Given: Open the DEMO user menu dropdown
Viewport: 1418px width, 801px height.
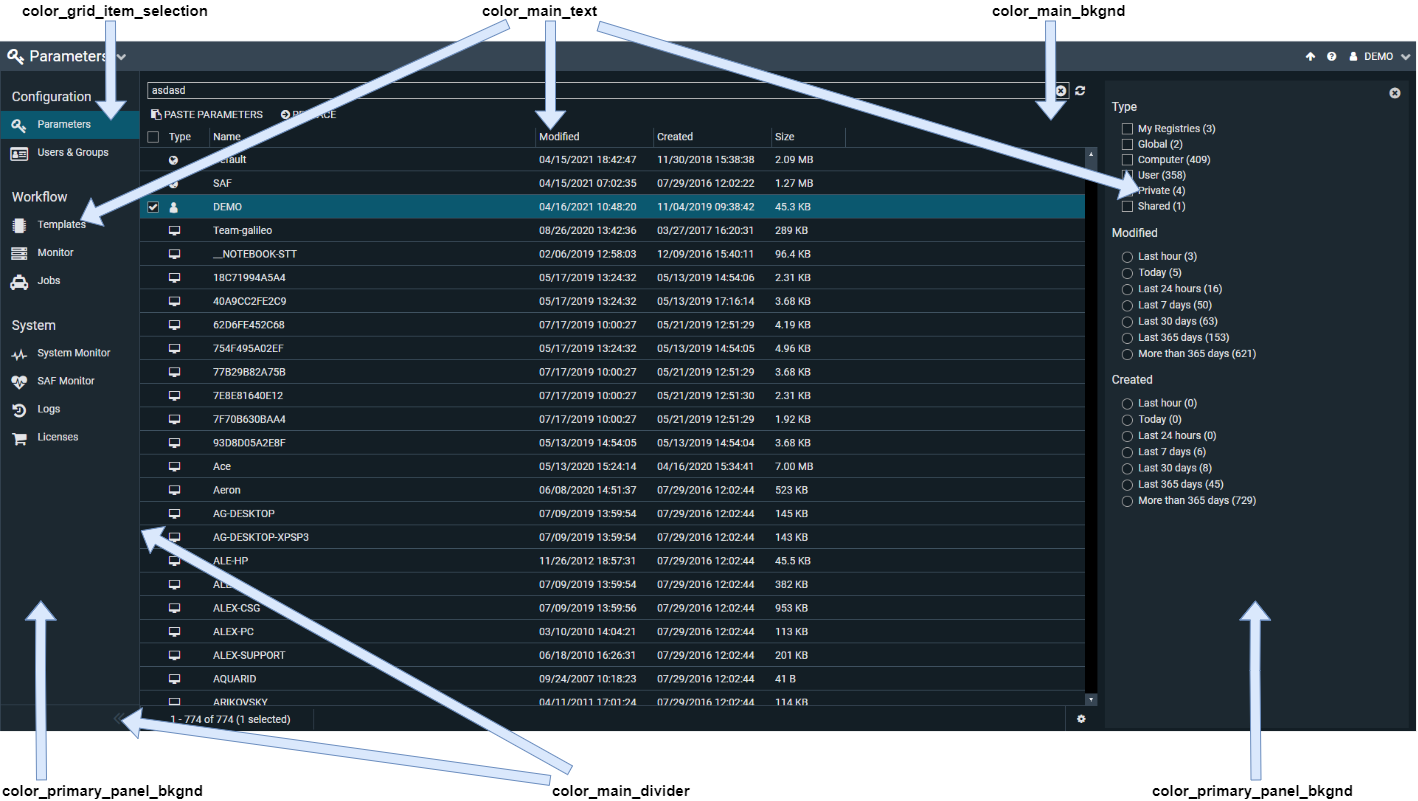Looking at the screenshot, I should (1380, 57).
